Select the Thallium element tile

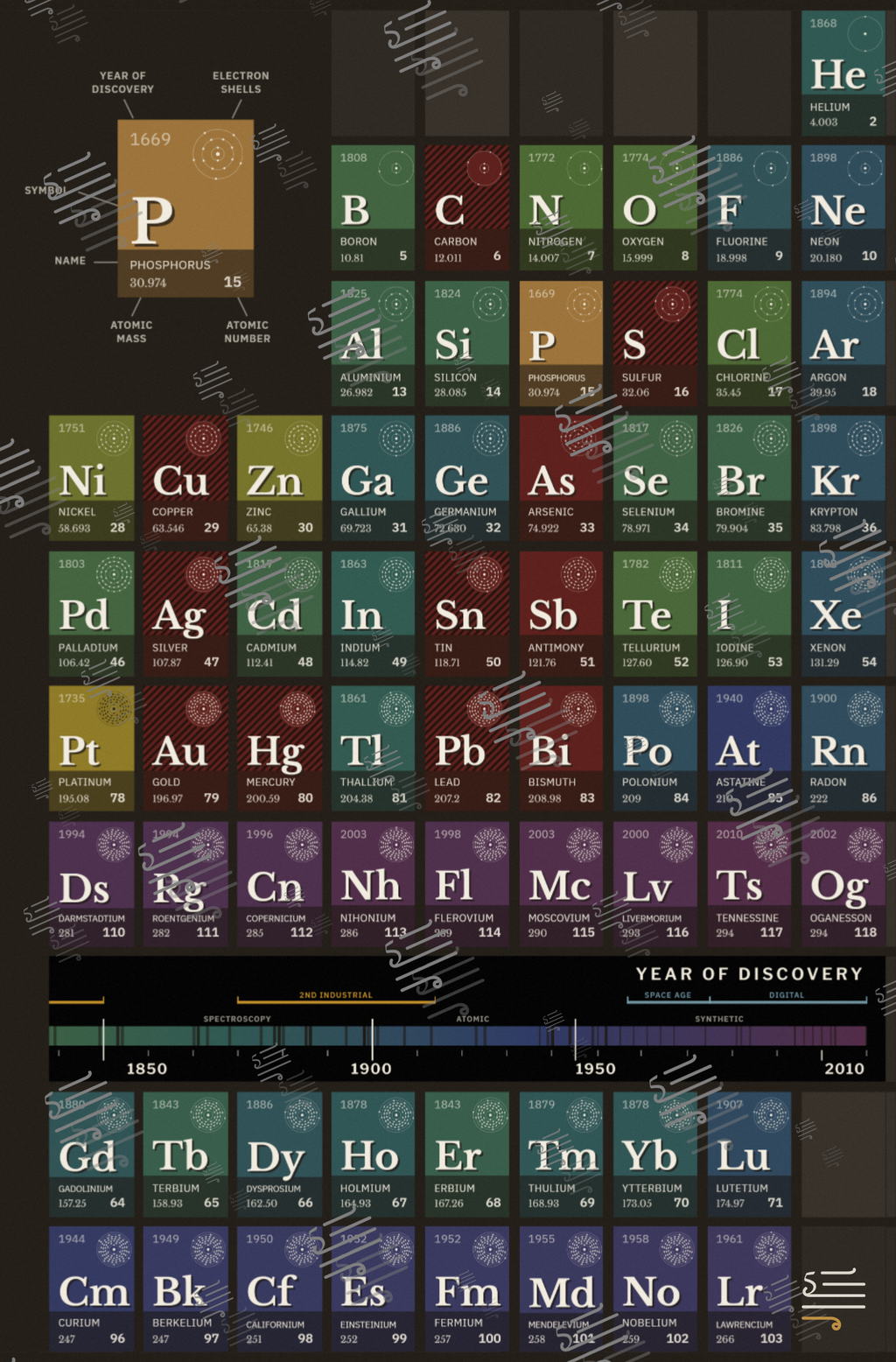tap(373, 748)
